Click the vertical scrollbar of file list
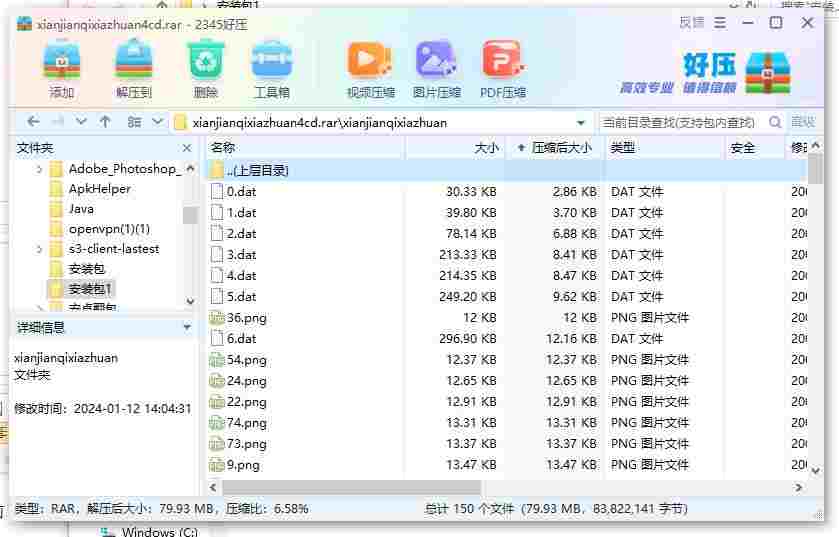 [x=815, y=168]
